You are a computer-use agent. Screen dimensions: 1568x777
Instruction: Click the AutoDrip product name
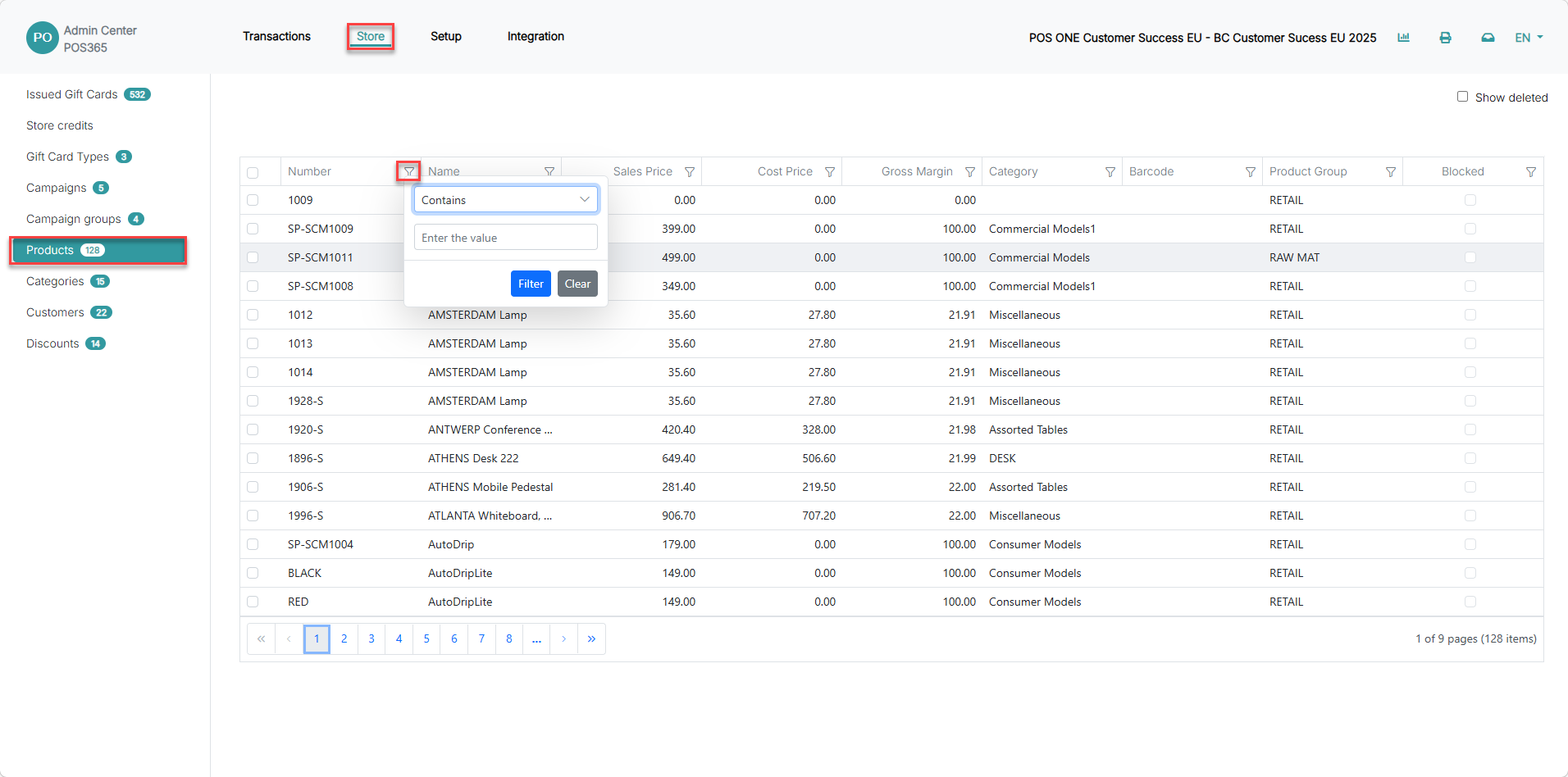451,544
